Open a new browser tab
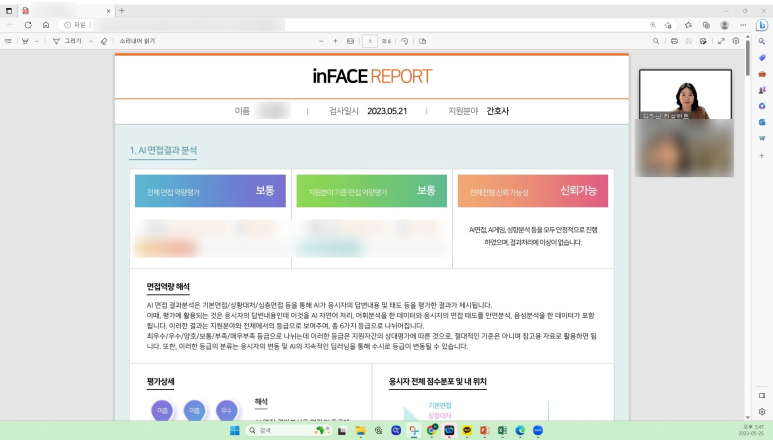 point(122,10)
